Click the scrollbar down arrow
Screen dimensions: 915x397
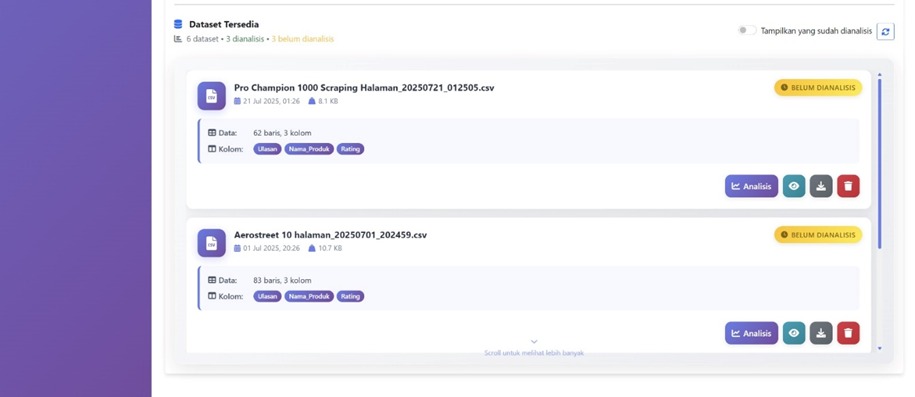(x=879, y=349)
